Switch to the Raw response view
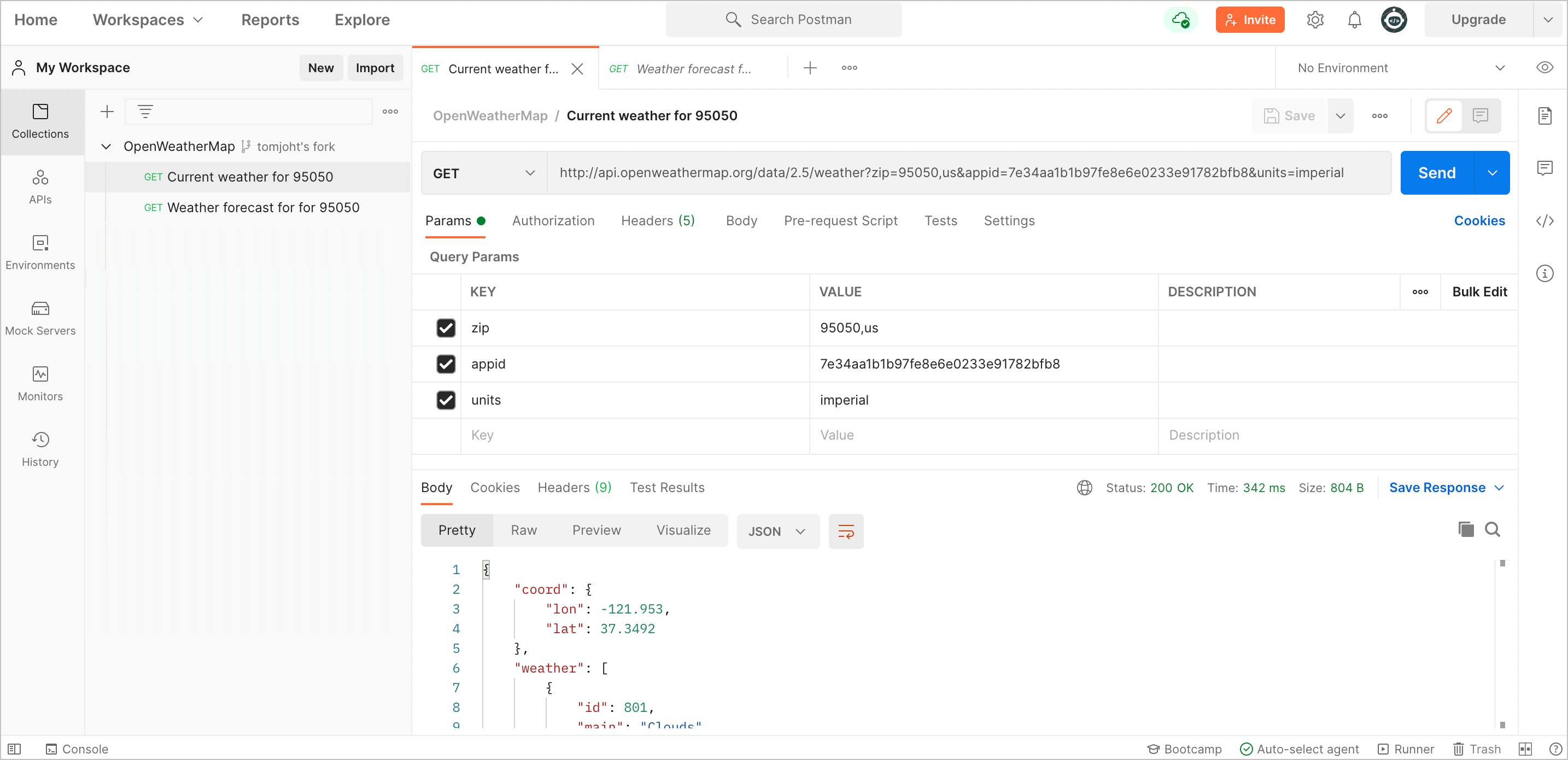 (523, 530)
